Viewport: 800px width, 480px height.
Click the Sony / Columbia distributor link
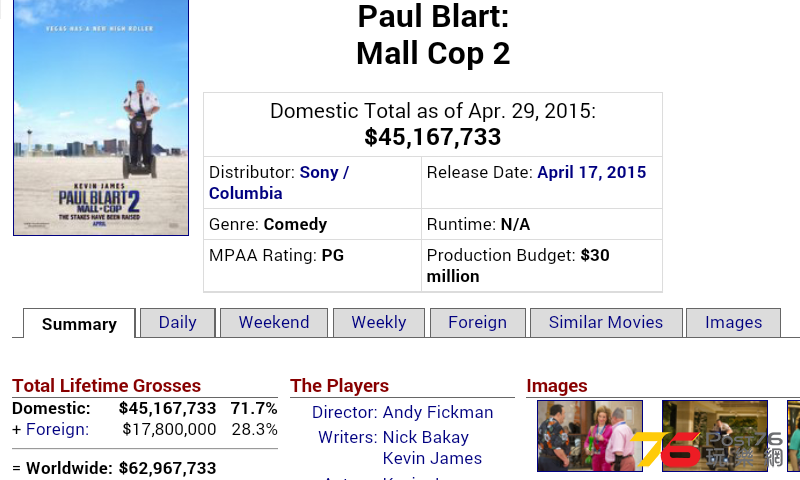tap(279, 183)
